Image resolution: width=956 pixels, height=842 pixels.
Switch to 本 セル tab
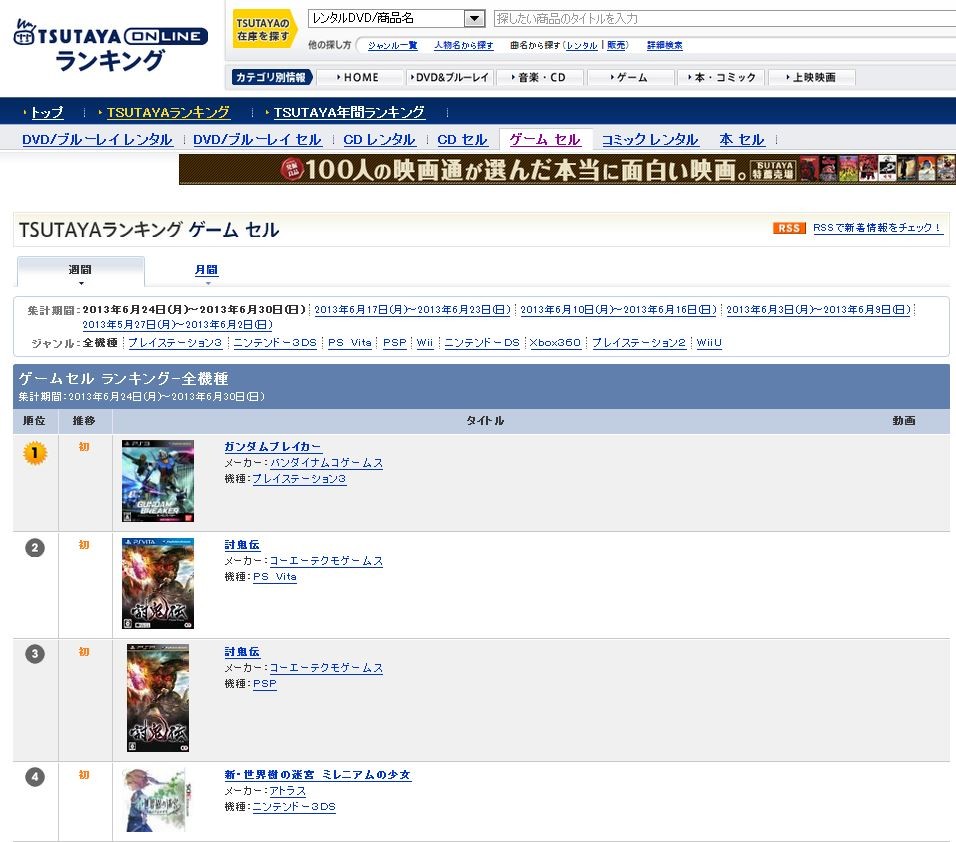pyautogui.click(x=742, y=140)
